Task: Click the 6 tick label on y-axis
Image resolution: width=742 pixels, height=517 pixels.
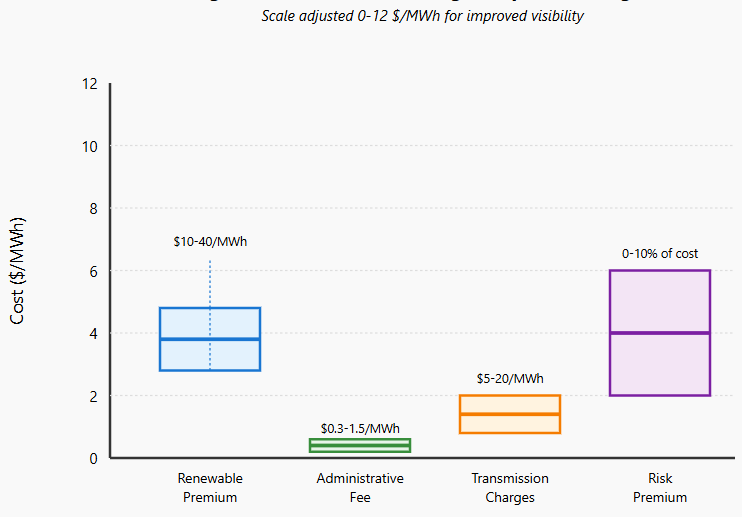Action: pyautogui.click(x=93, y=271)
